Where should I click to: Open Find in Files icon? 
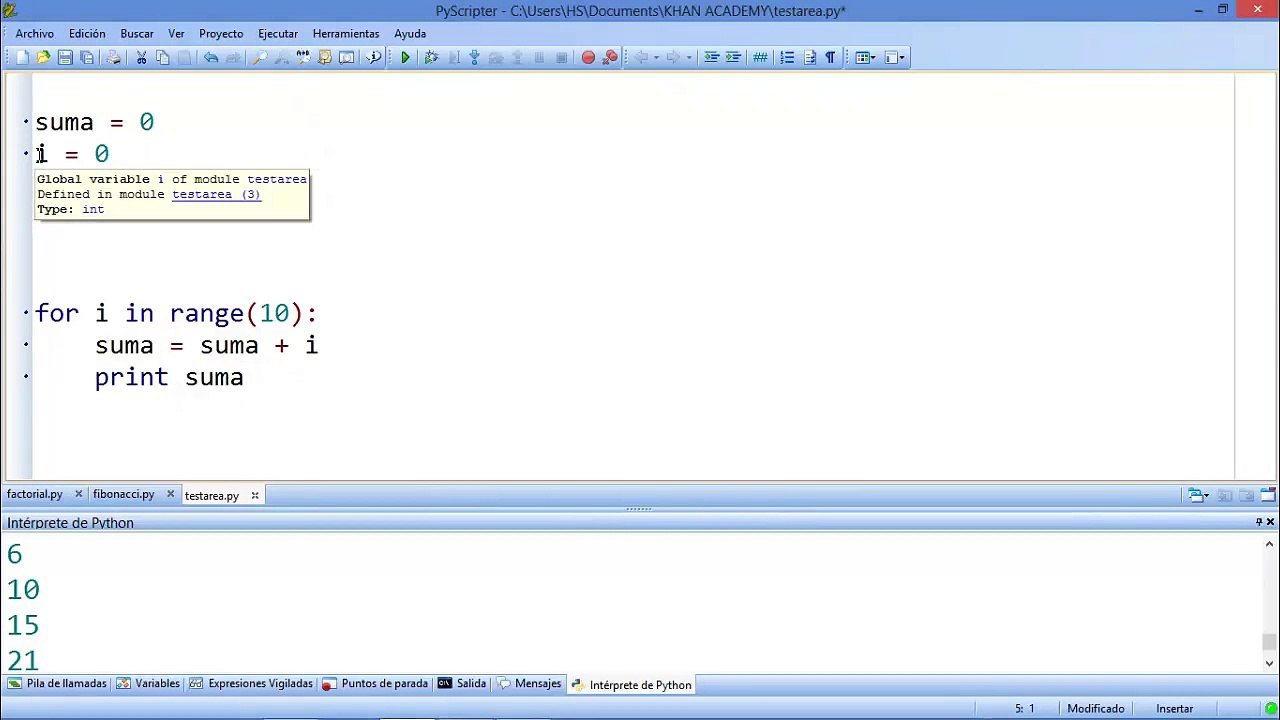pyautogui.click(x=325, y=57)
